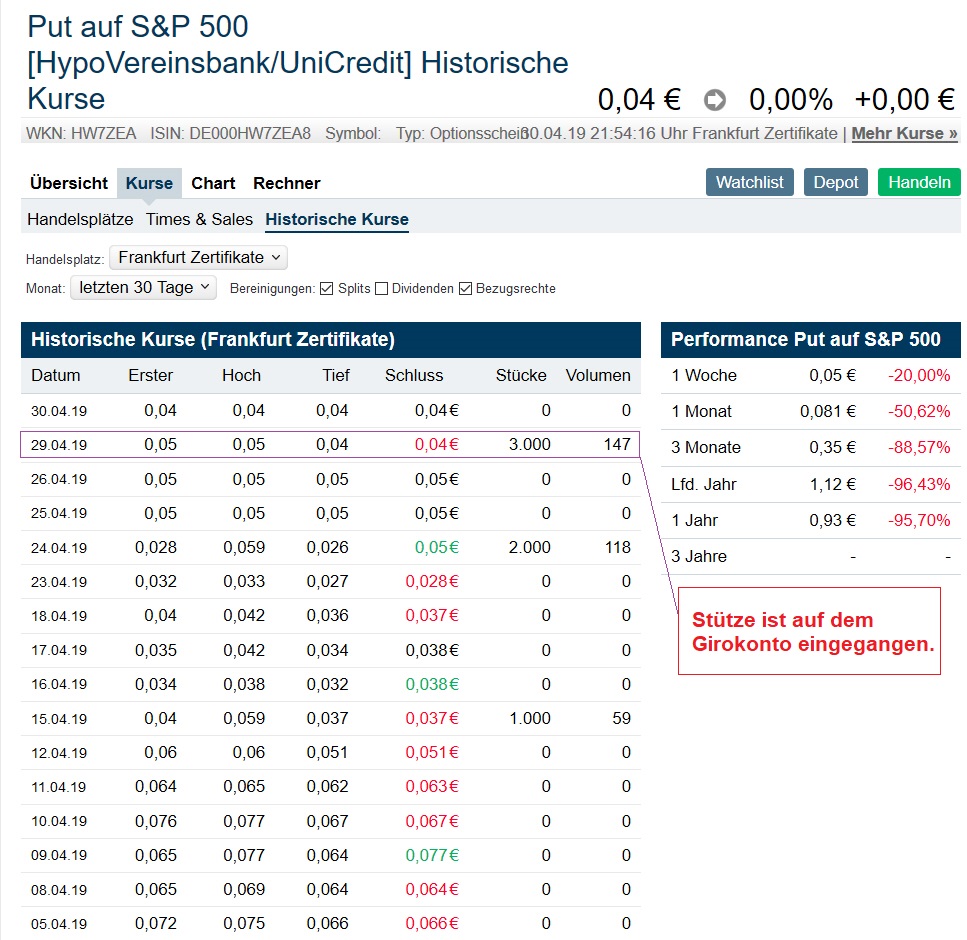Select the Historische Kurse subtab
This screenshot has height=940, width=967.
click(x=337, y=219)
